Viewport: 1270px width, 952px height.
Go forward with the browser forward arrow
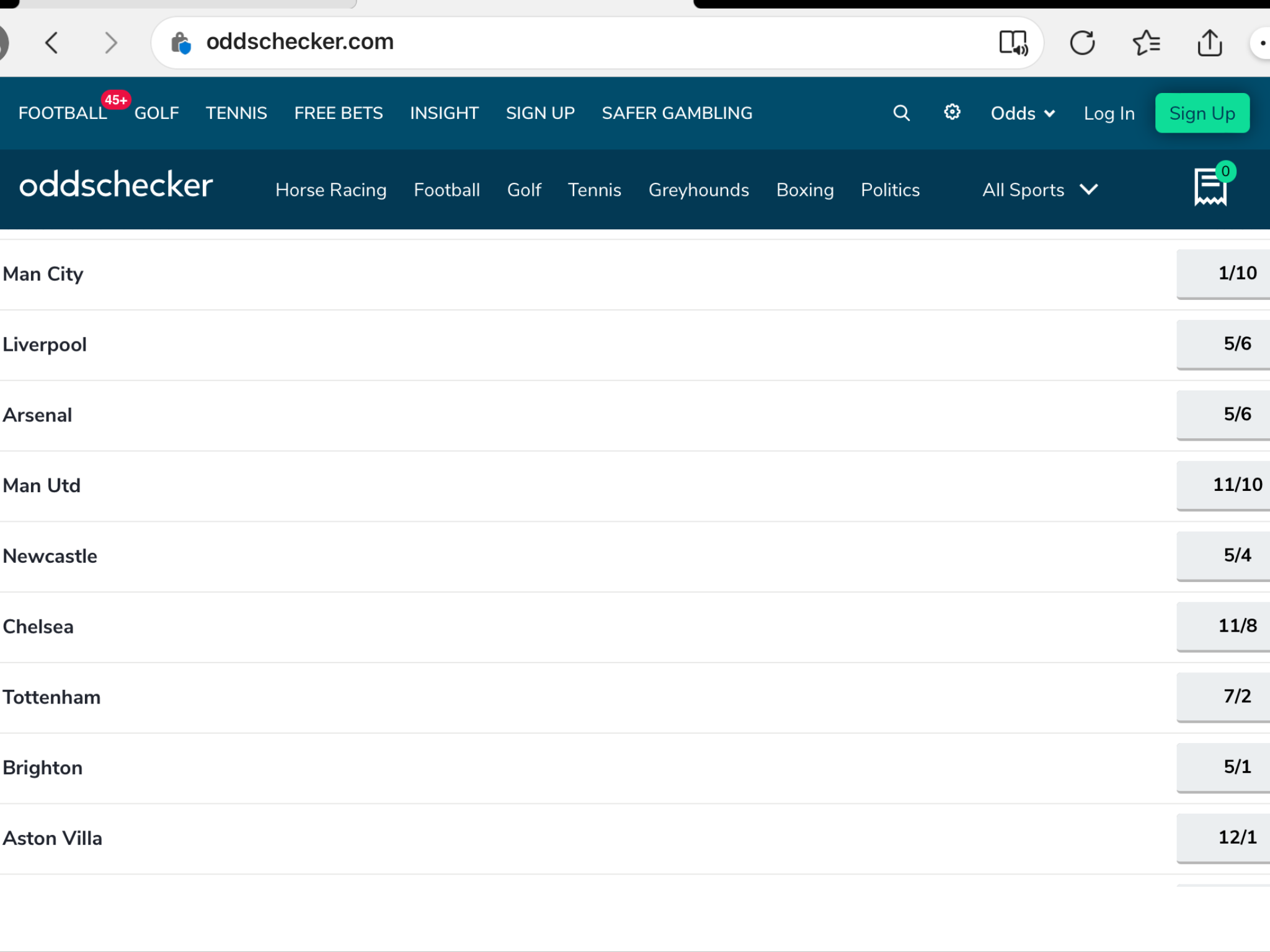tap(110, 43)
